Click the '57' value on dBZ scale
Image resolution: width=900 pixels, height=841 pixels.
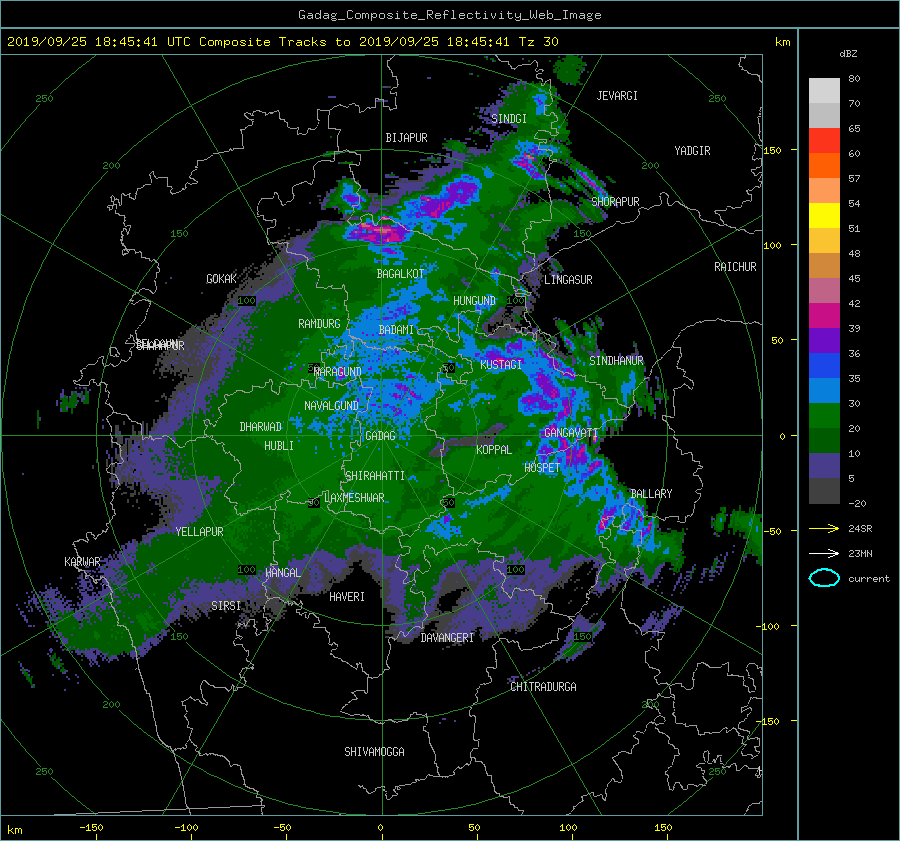coord(854,179)
